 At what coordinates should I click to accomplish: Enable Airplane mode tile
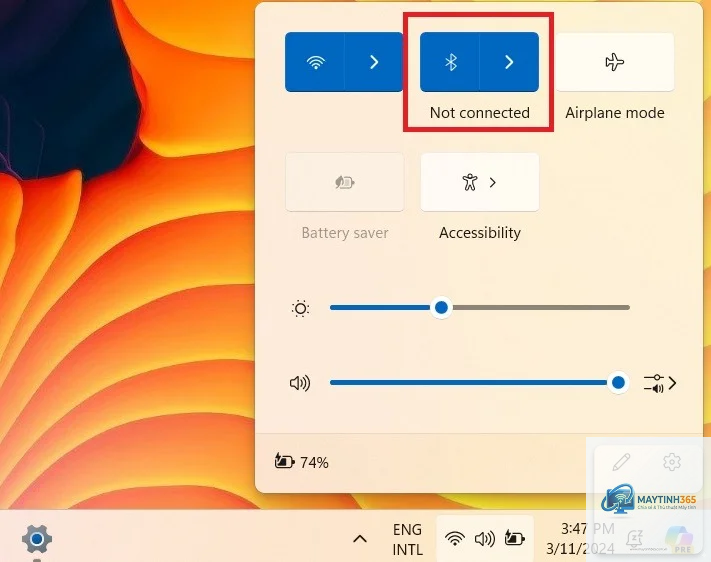(615, 62)
